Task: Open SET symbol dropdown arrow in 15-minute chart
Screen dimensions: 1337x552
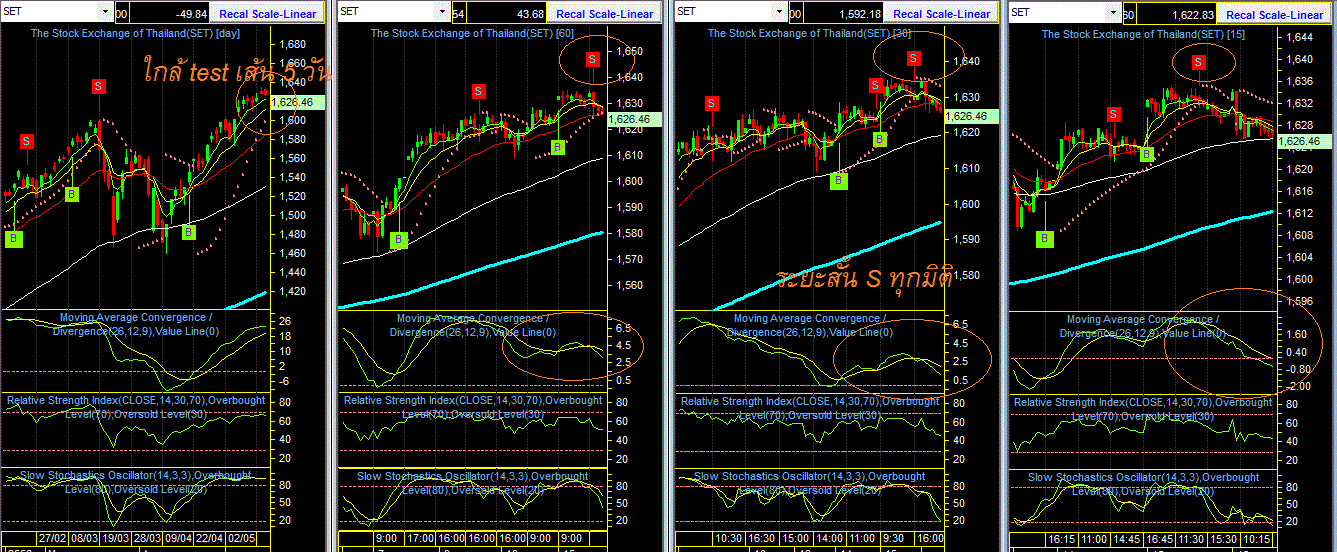Action: click(1112, 12)
